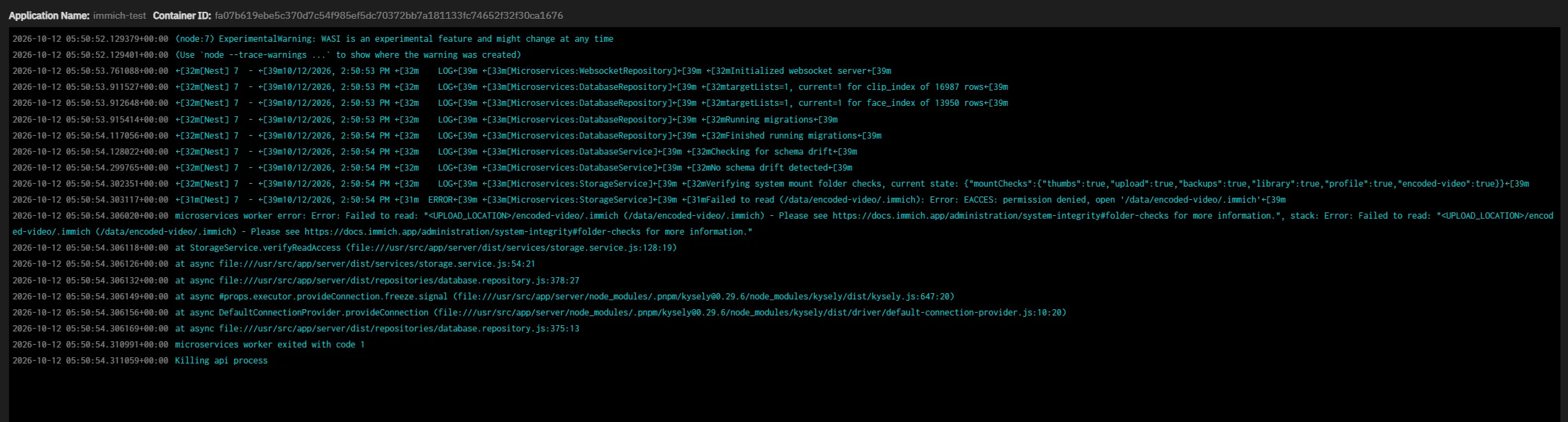Click the database.repository.js:378:27 stack line

click(296, 281)
